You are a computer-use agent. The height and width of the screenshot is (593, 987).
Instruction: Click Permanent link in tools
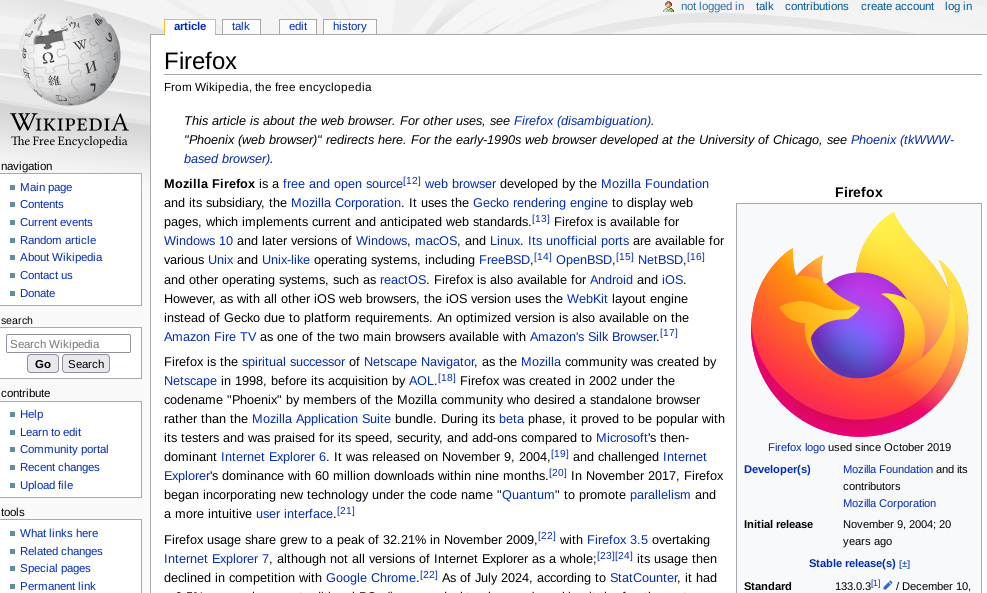(58, 586)
